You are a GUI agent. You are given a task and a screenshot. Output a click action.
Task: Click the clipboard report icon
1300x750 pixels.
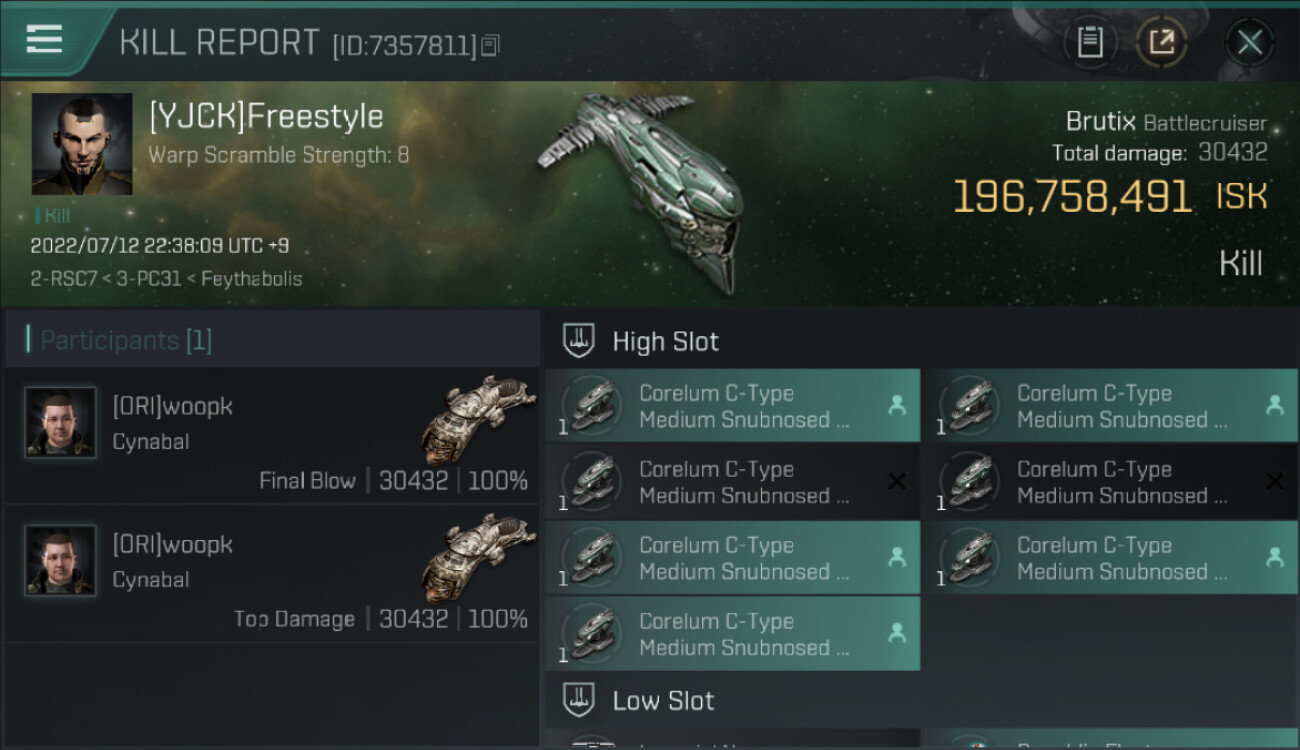tap(1090, 42)
